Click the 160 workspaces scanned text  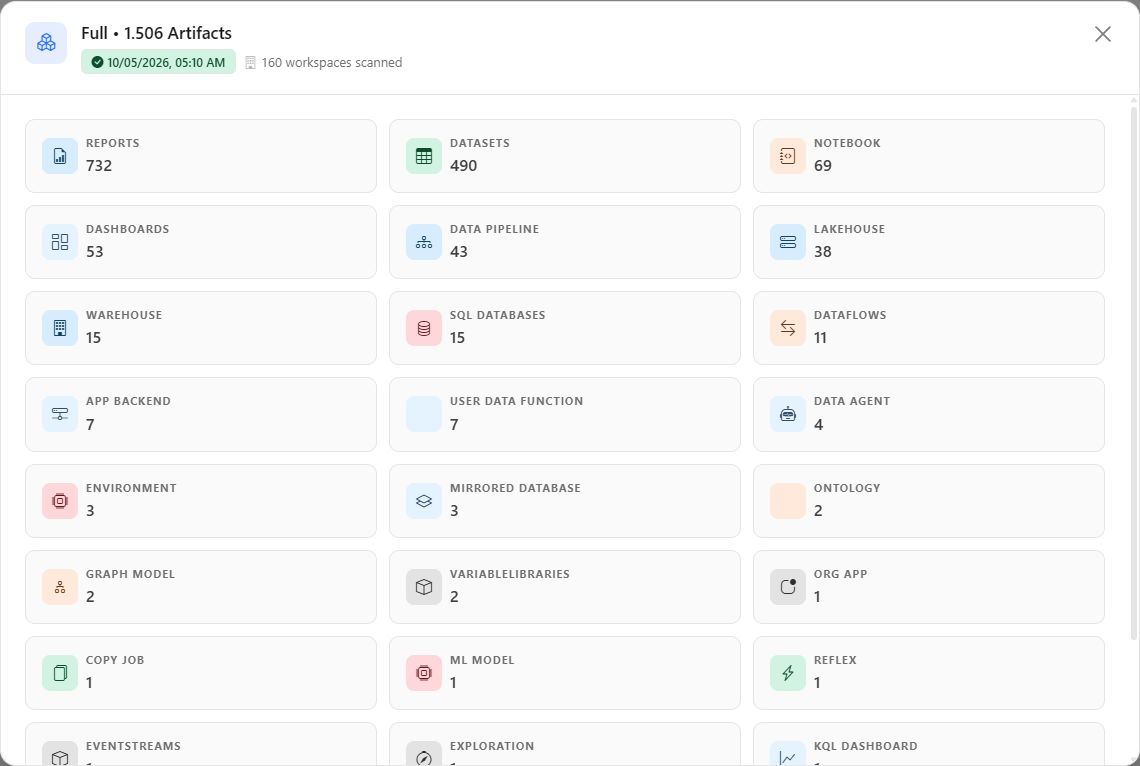click(x=332, y=63)
